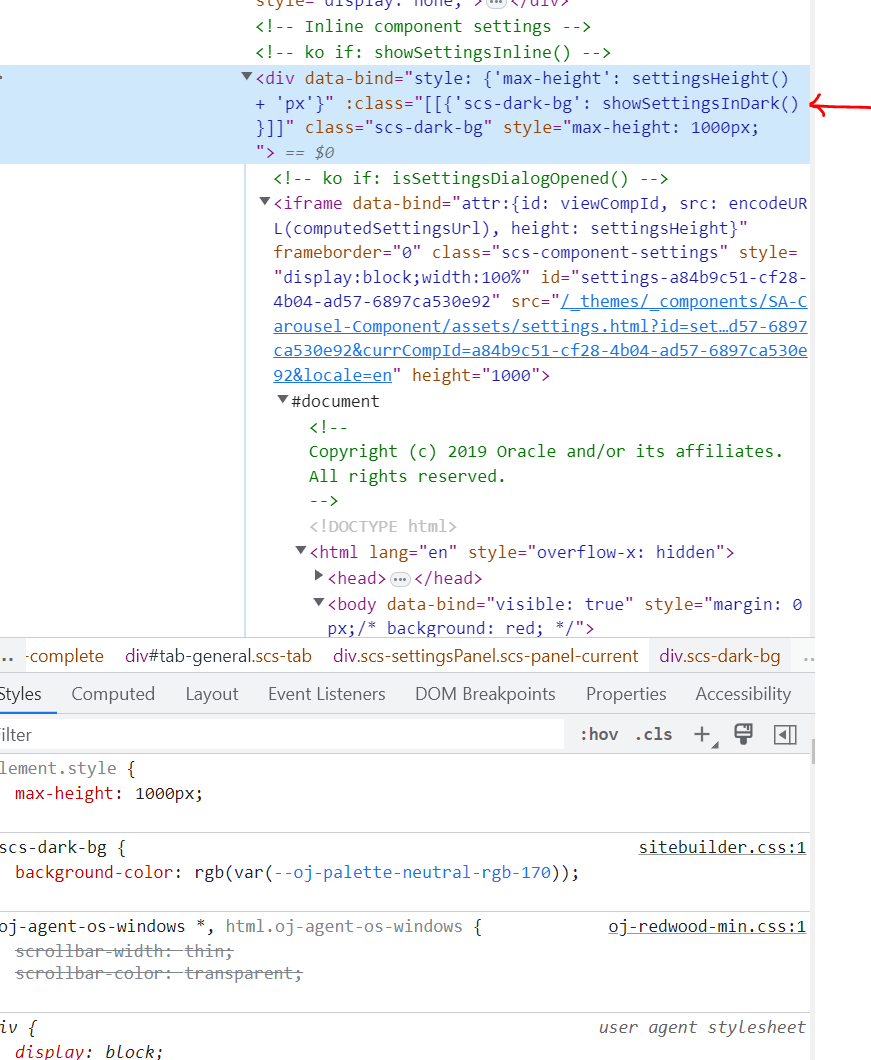Show the collapsed head contents via ellipsis
Screen dimensions: 871x1060
tap(400, 579)
